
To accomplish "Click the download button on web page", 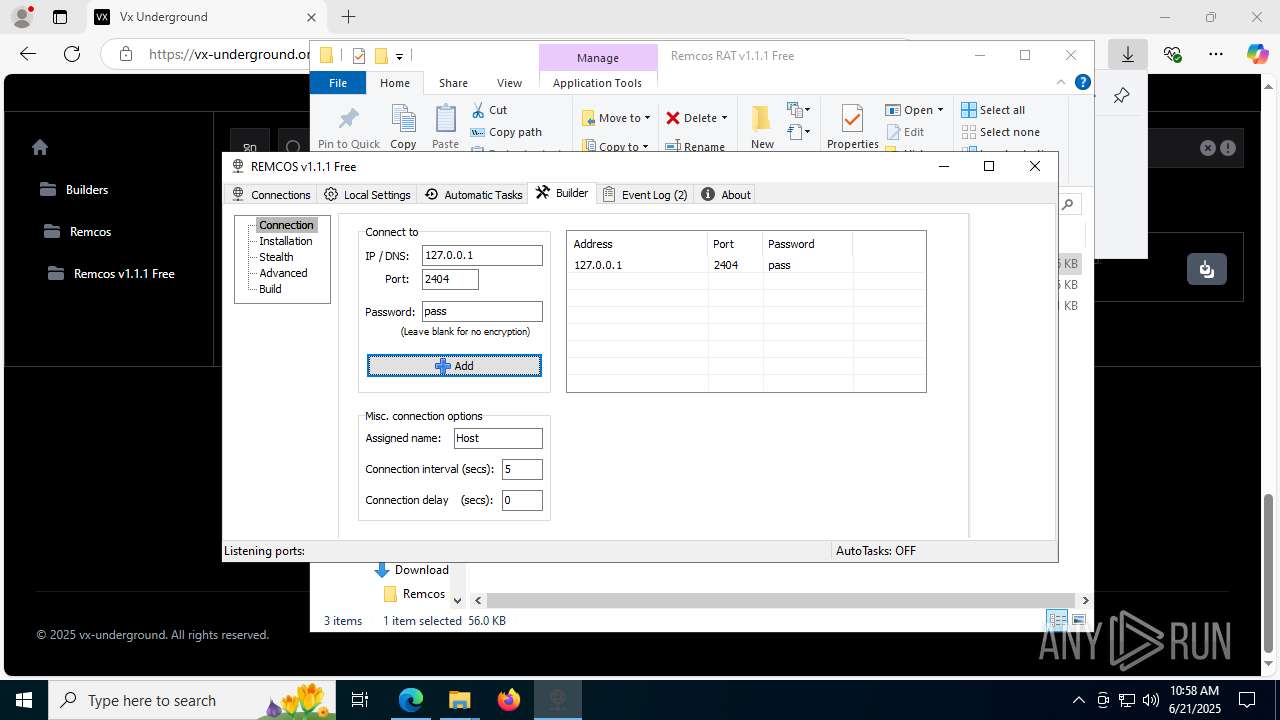I will click(x=1207, y=269).
